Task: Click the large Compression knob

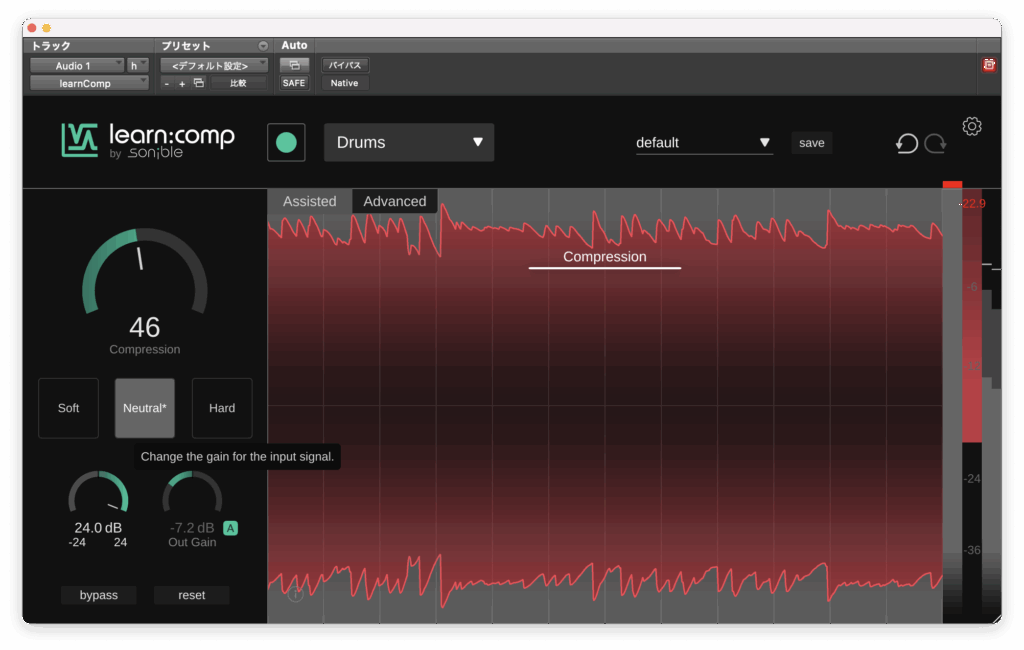Action: point(145,272)
